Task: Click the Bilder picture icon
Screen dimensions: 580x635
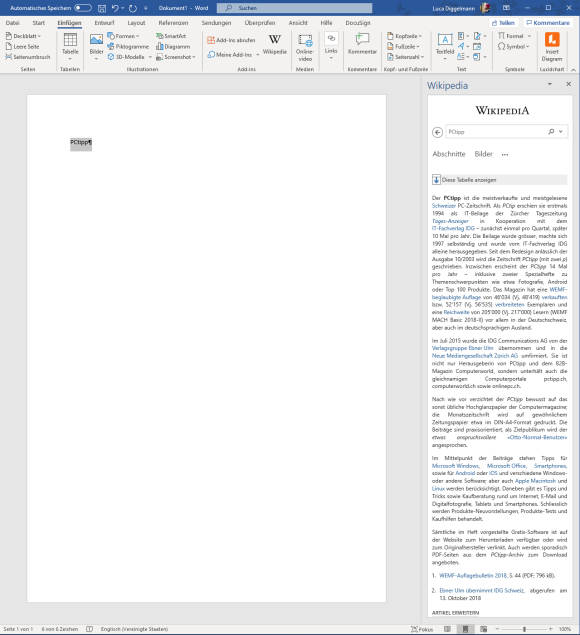Action: [x=96, y=47]
